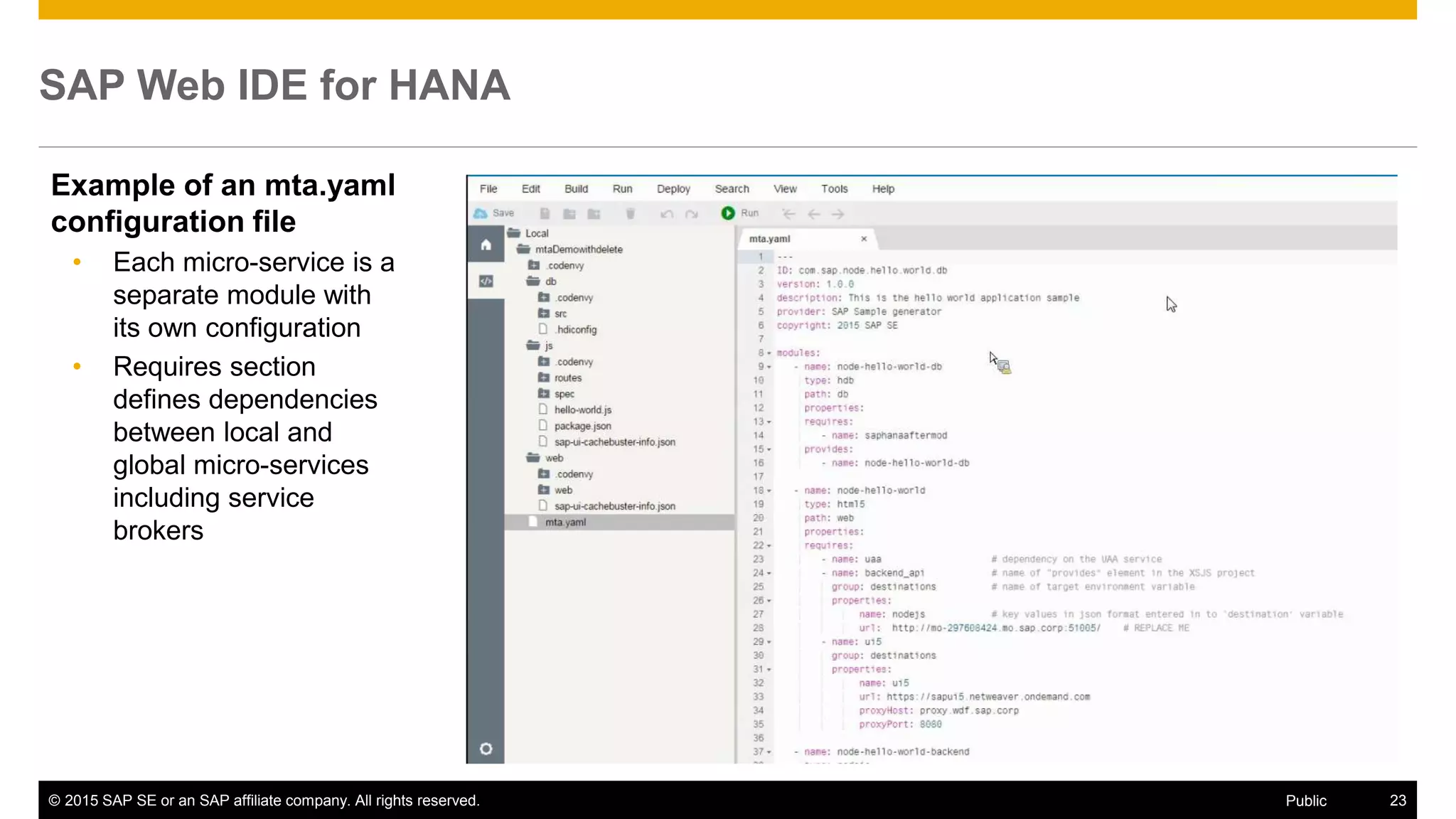The width and height of the screenshot is (1456, 819).
Task: Open the development code sidebar icon
Action: click(486, 282)
